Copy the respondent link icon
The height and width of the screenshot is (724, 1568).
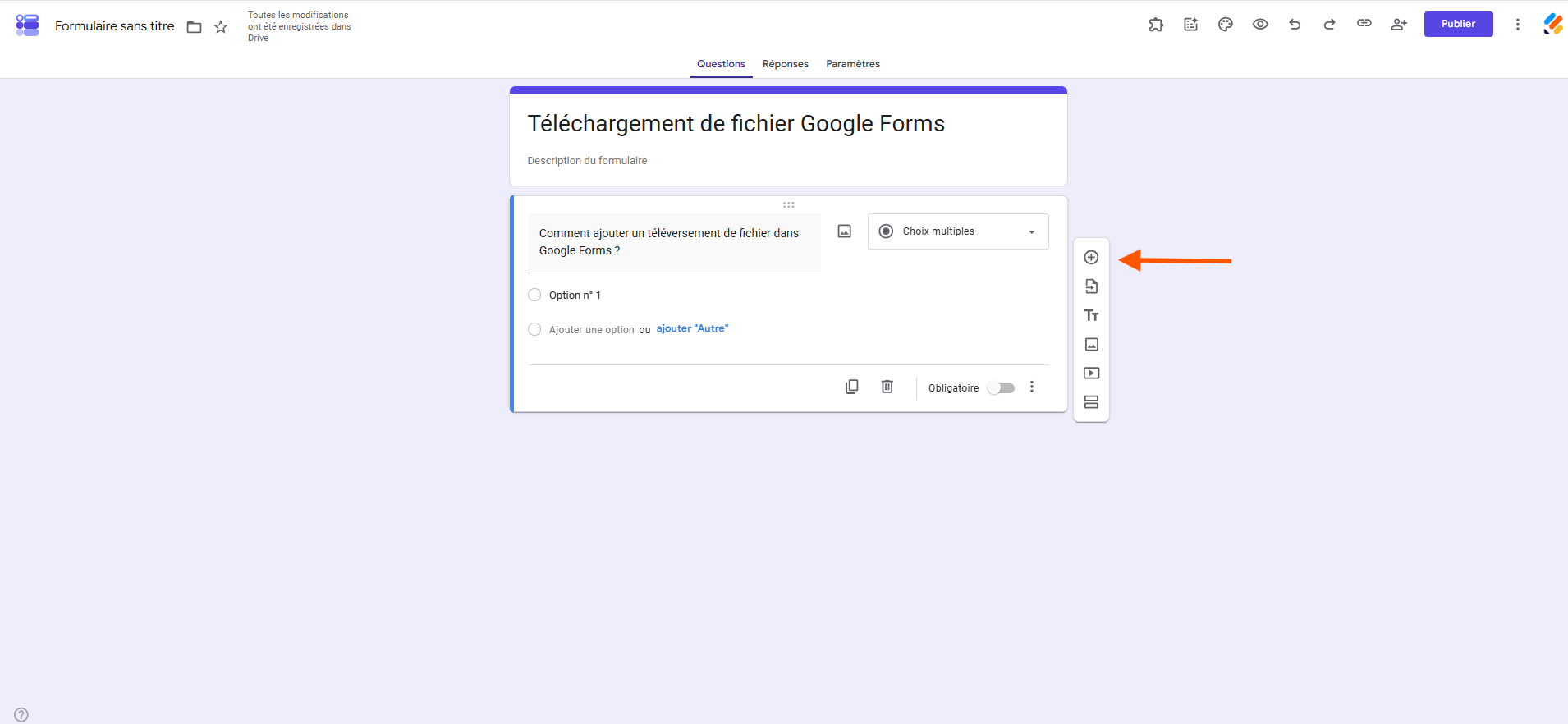pos(1364,24)
